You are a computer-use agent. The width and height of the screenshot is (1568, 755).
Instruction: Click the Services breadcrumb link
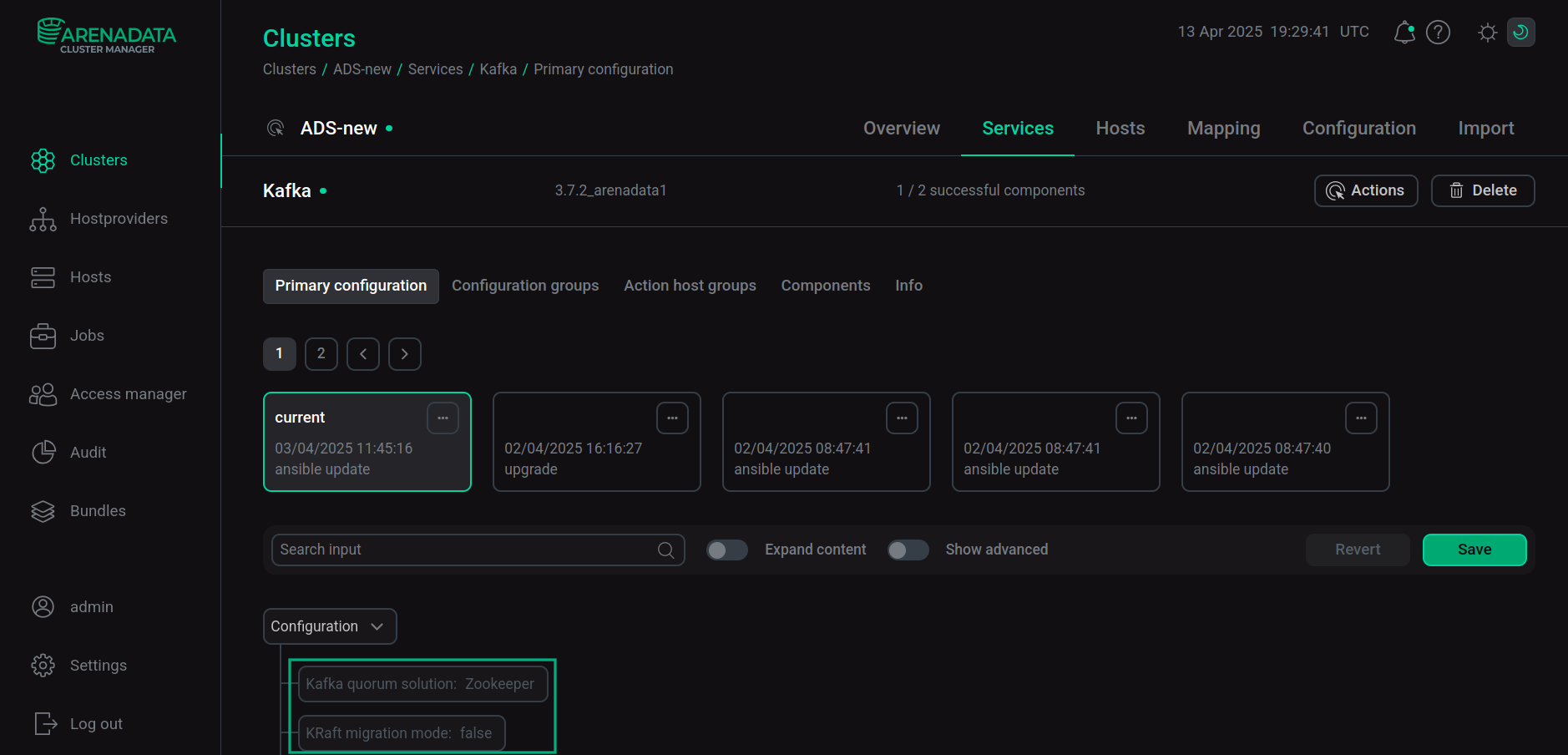pyautogui.click(x=435, y=69)
